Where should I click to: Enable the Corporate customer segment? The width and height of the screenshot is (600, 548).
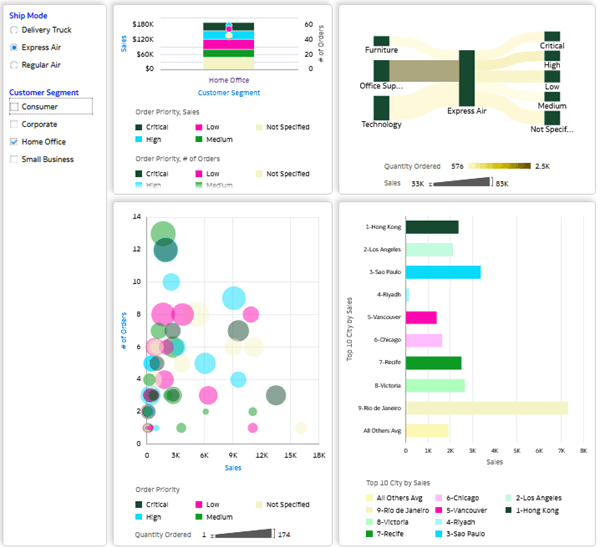[14, 124]
